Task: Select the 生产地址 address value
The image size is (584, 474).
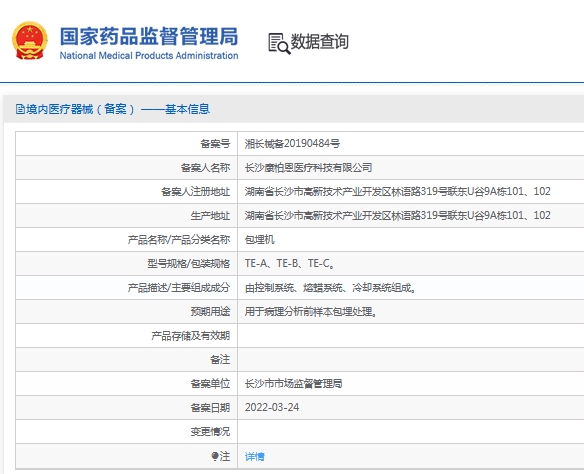Action: pyautogui.click(x=397, y=215)
